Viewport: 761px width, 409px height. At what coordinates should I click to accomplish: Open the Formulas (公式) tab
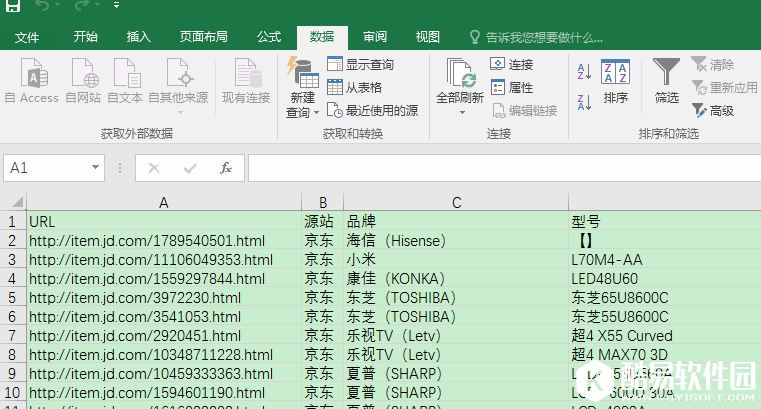[x=269, y=37]
